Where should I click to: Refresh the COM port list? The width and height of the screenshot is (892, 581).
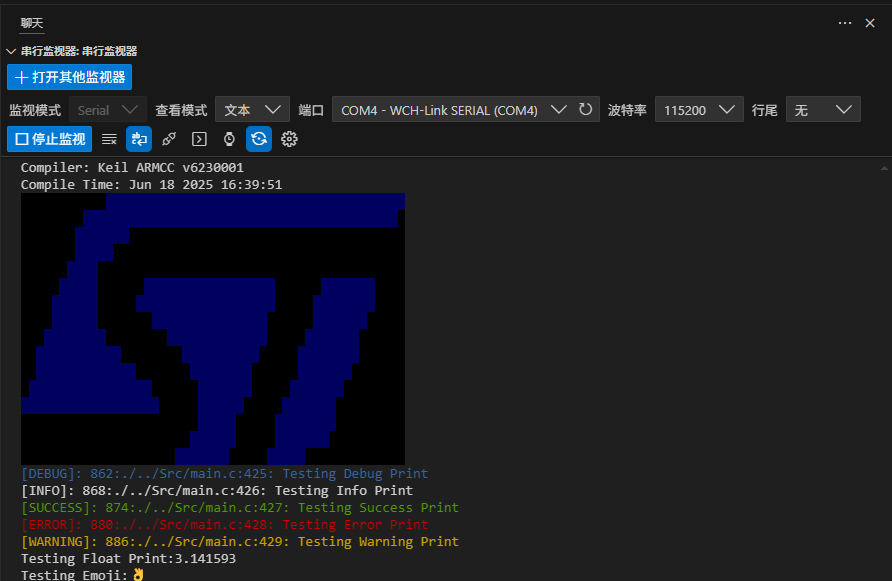point(584,109)
